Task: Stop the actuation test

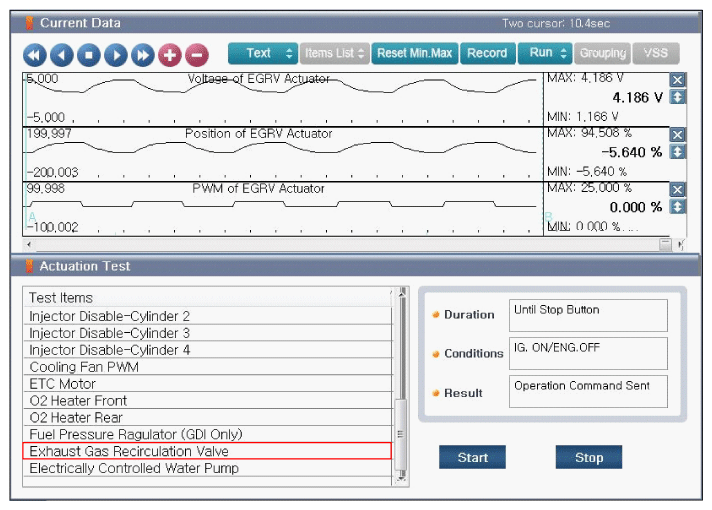Action: pyautogui.click(x=588, y=457)
